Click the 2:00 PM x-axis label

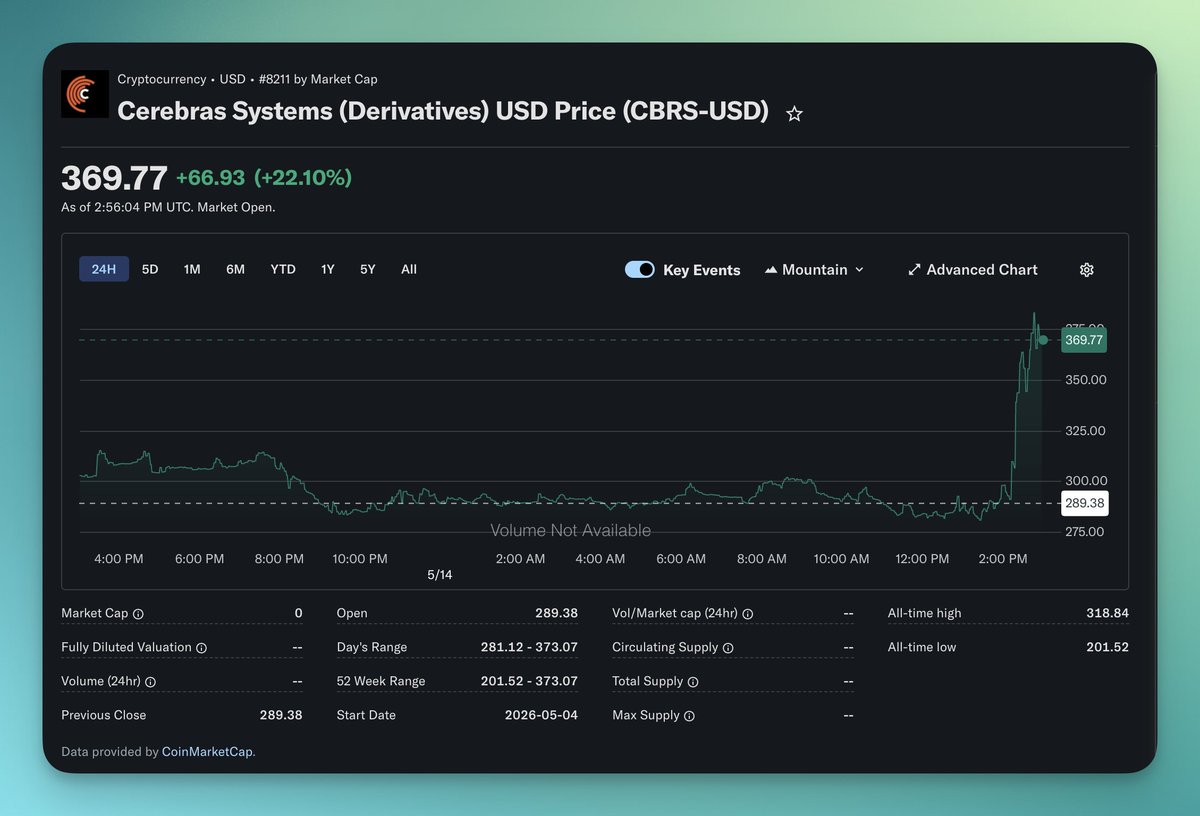[x=1003, y=559]
